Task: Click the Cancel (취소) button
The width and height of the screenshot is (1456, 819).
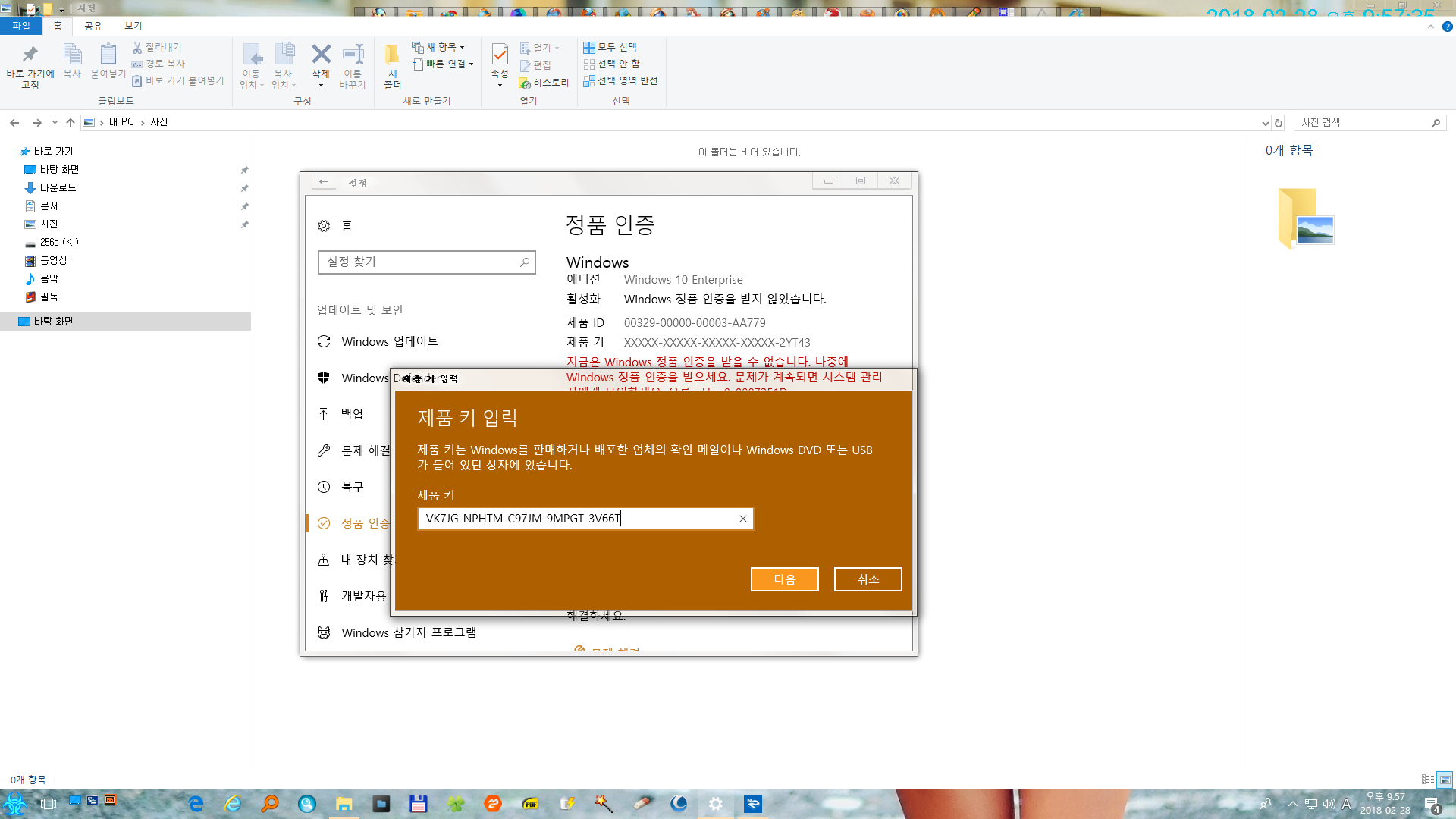Action: [868, 579]
